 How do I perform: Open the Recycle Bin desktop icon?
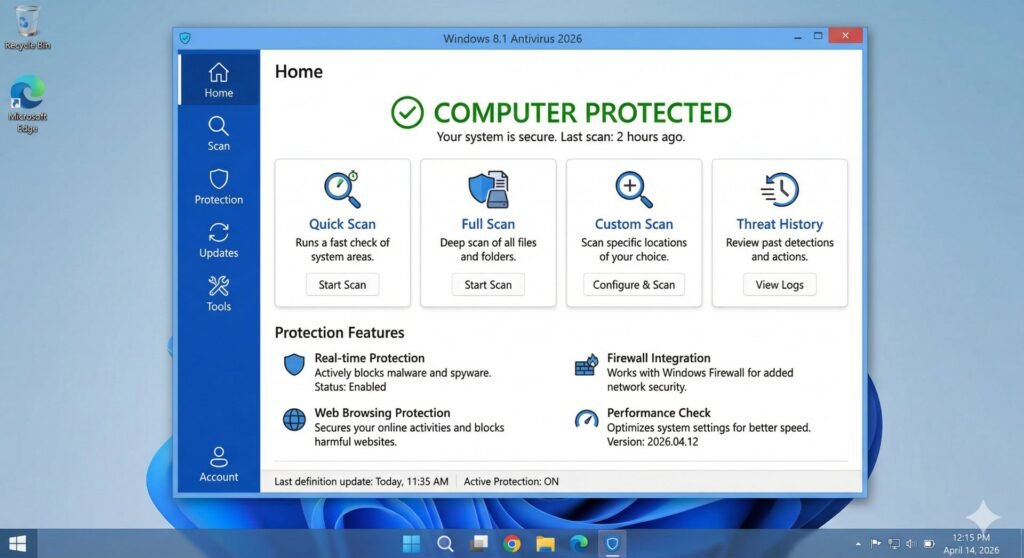27,29
